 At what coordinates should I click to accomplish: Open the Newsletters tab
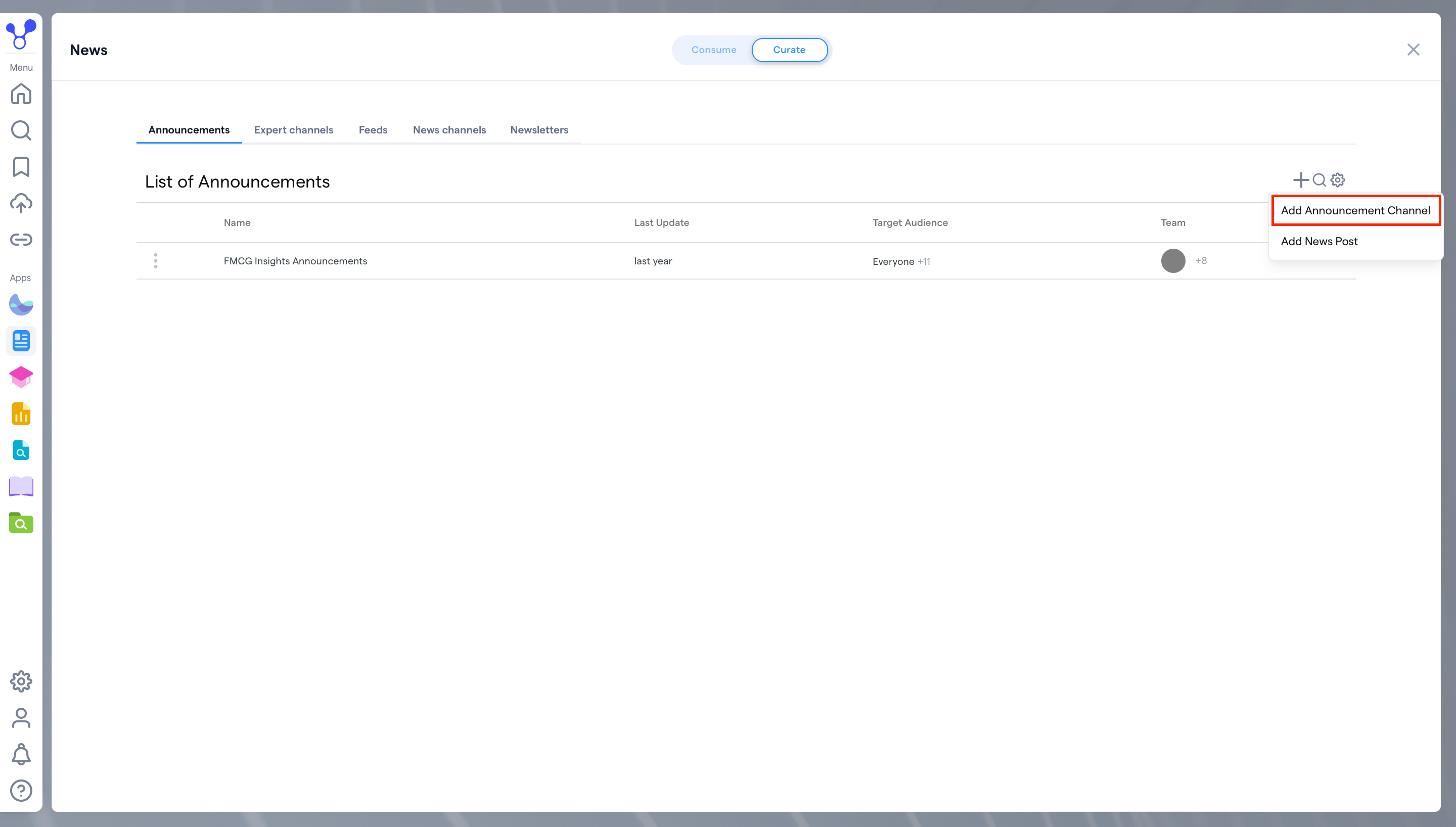[539, 130]
